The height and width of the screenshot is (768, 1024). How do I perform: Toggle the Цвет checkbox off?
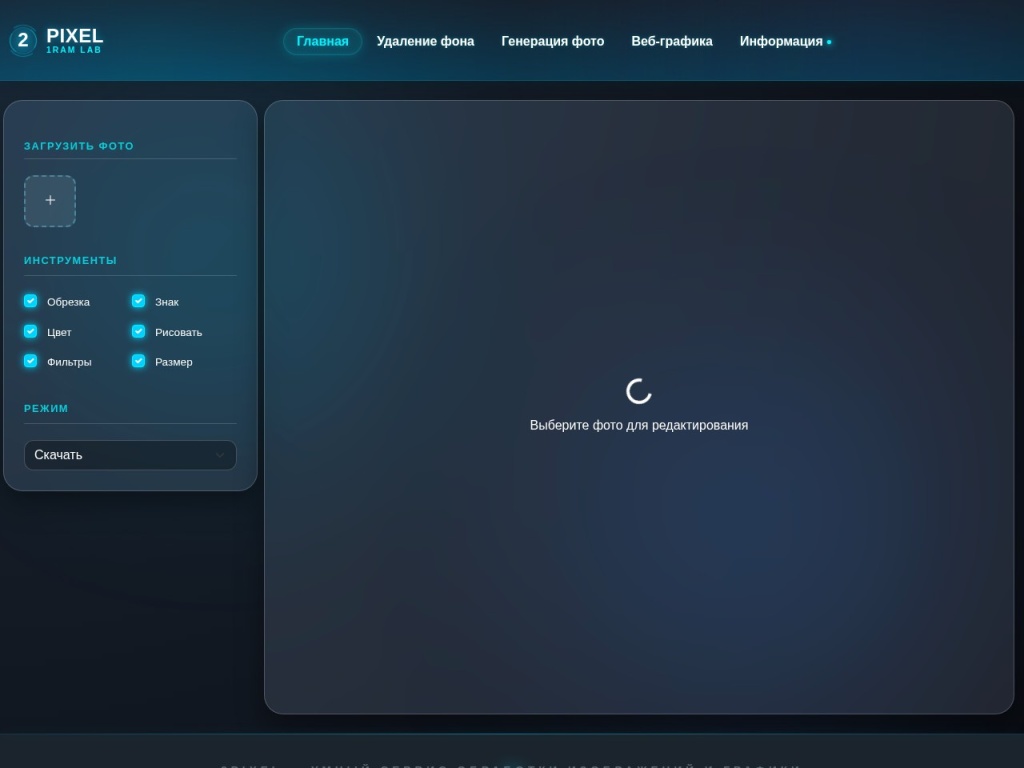click(x=30, y=331)
